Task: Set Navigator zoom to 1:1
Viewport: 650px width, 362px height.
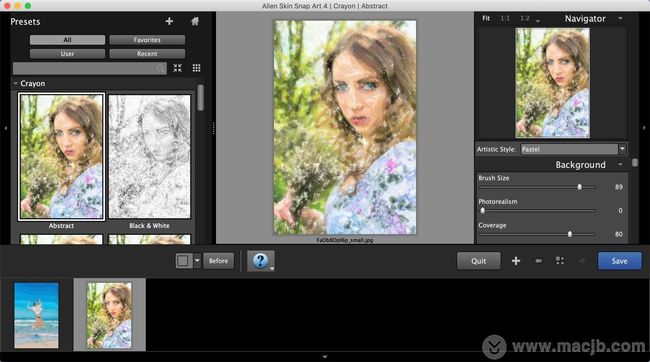Action: click(x=505, y=18)
